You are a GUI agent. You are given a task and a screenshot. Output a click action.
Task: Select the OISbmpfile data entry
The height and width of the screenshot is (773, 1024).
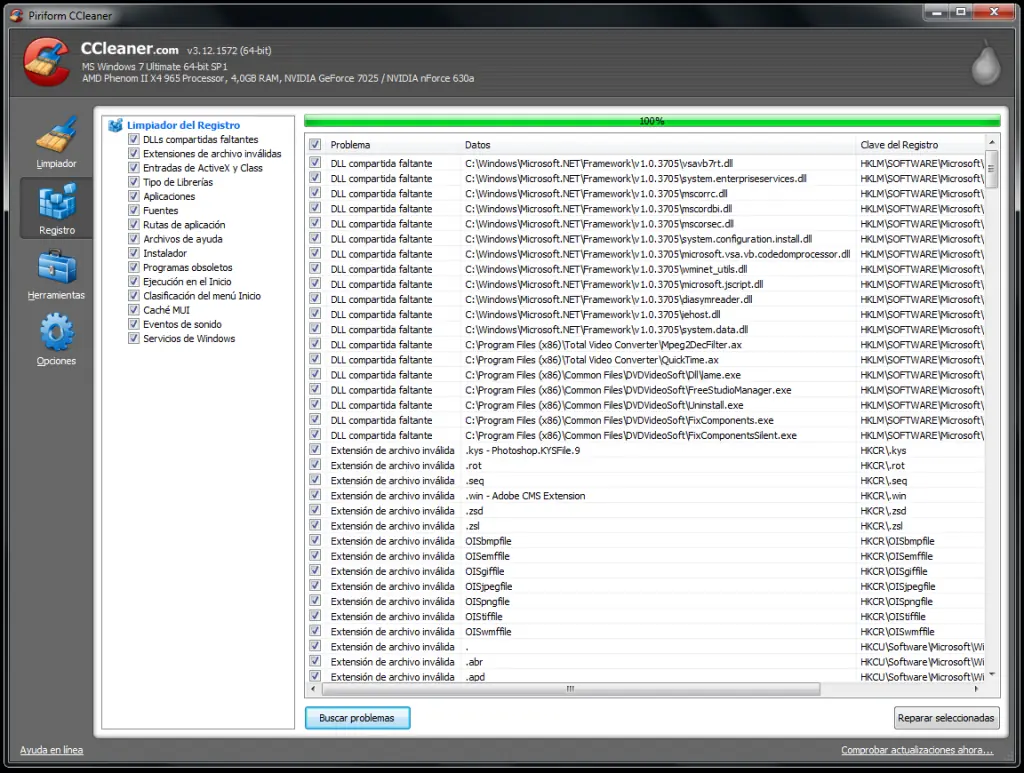(488, 541)
